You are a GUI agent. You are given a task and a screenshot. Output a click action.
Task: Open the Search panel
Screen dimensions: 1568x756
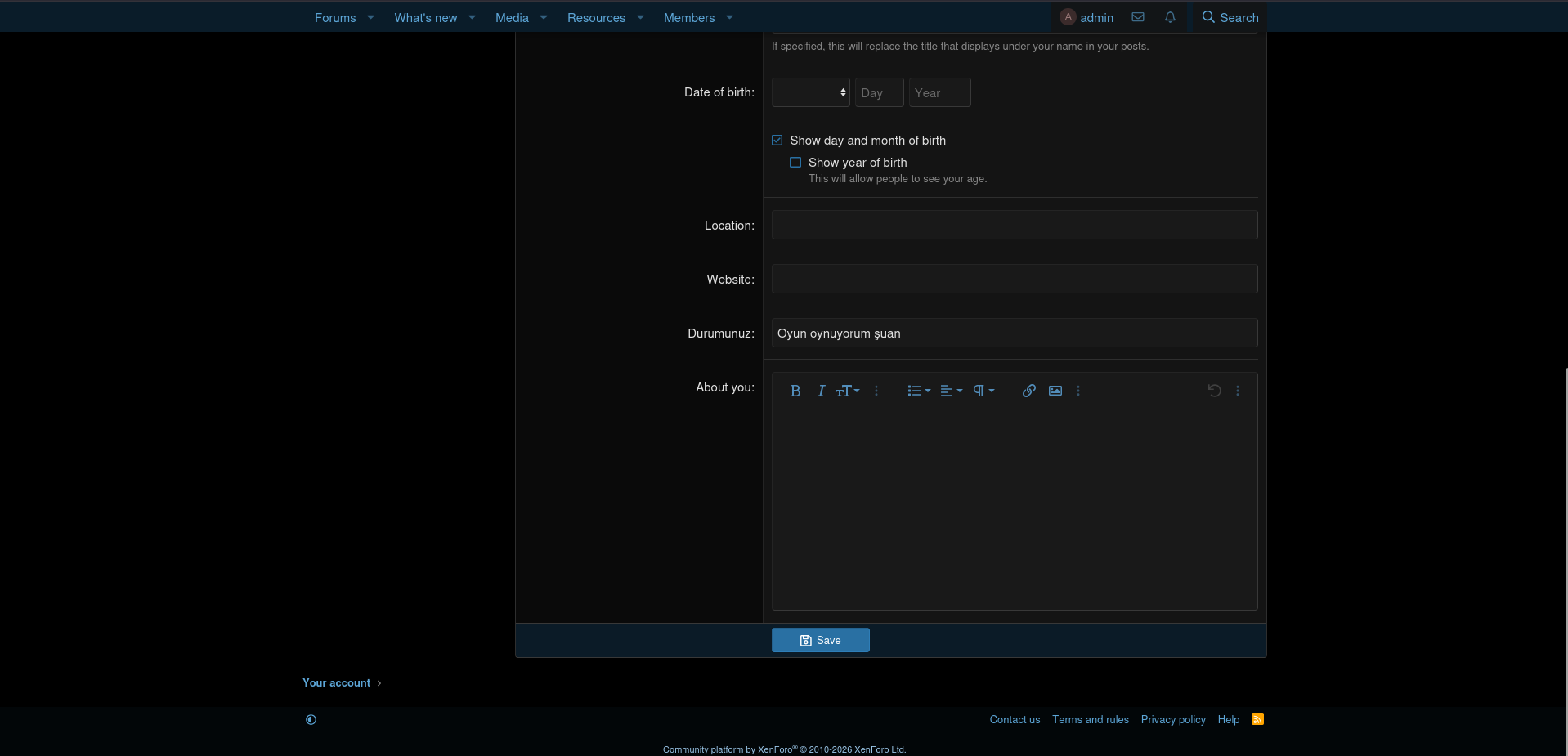pyautogui.click(x=1230, y=17)
